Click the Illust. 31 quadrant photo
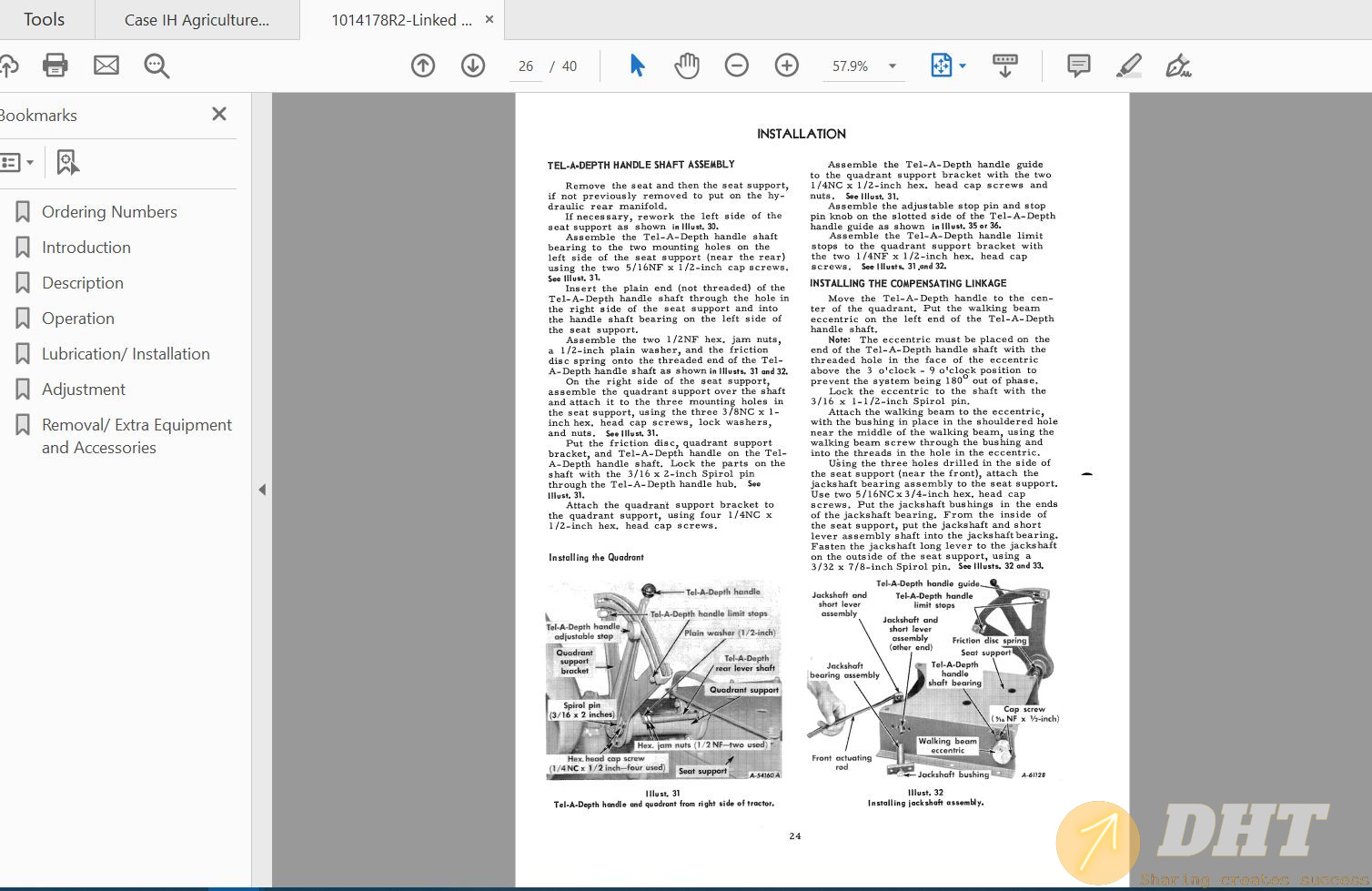 click(x=663, y=680)
